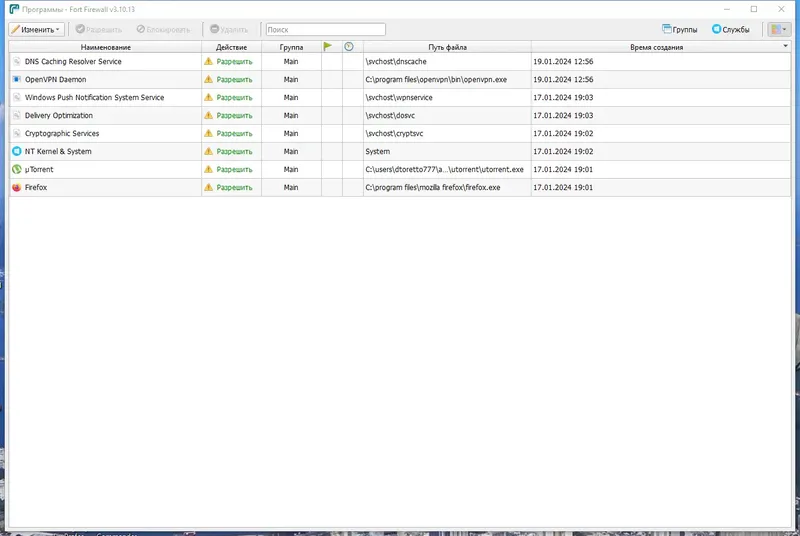Click the utorrent.exe file path cell

pos(447,169)
